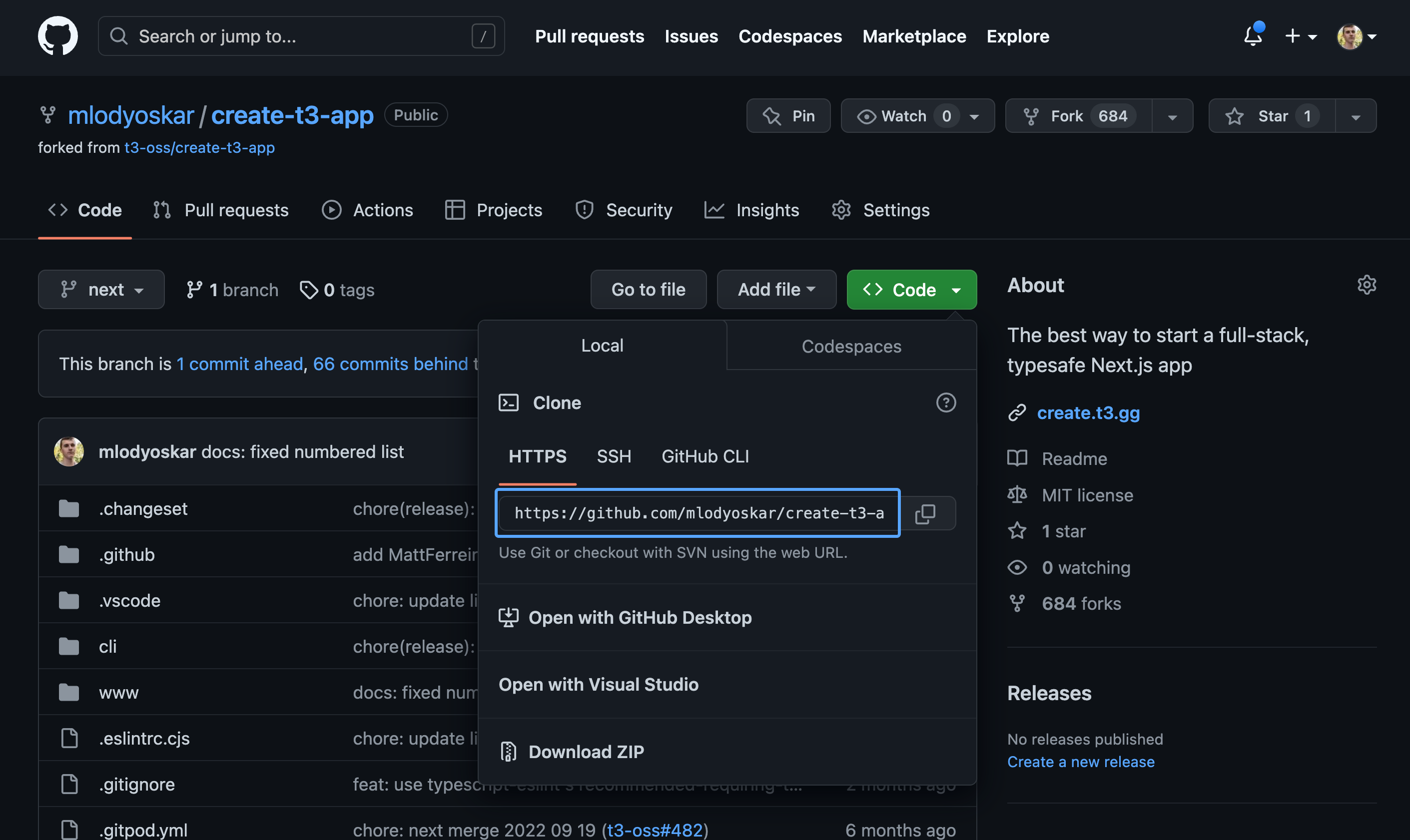Screen dimensions: 1410x840
Task: Open the plus create-new menu
Action: coord(1300,36)
